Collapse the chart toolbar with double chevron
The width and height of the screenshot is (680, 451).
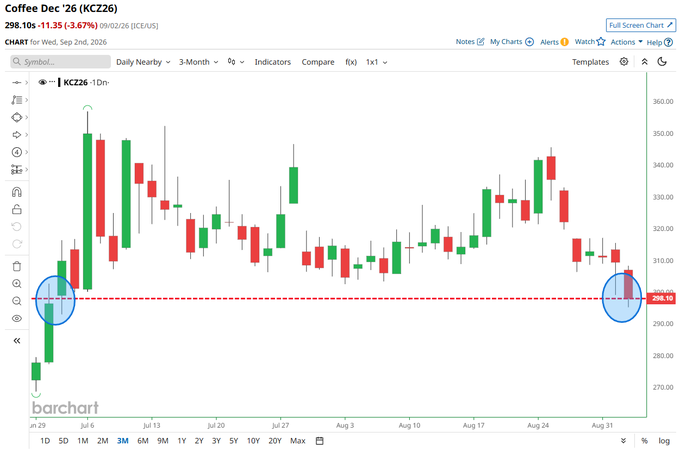point(644,62)
